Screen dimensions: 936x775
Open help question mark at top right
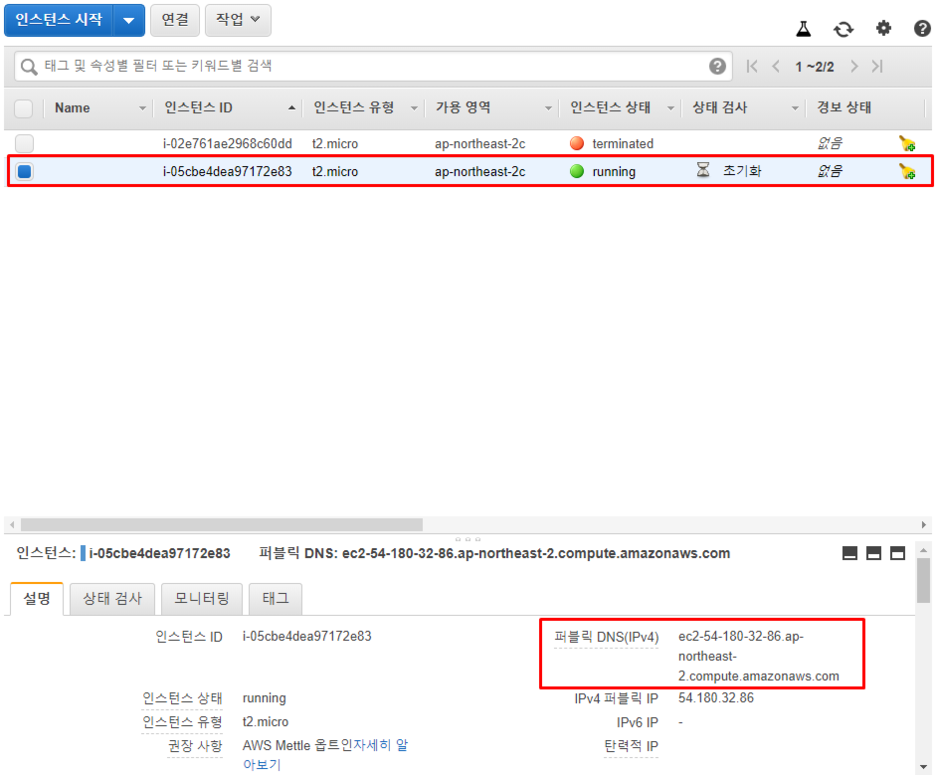pos(922,28)
